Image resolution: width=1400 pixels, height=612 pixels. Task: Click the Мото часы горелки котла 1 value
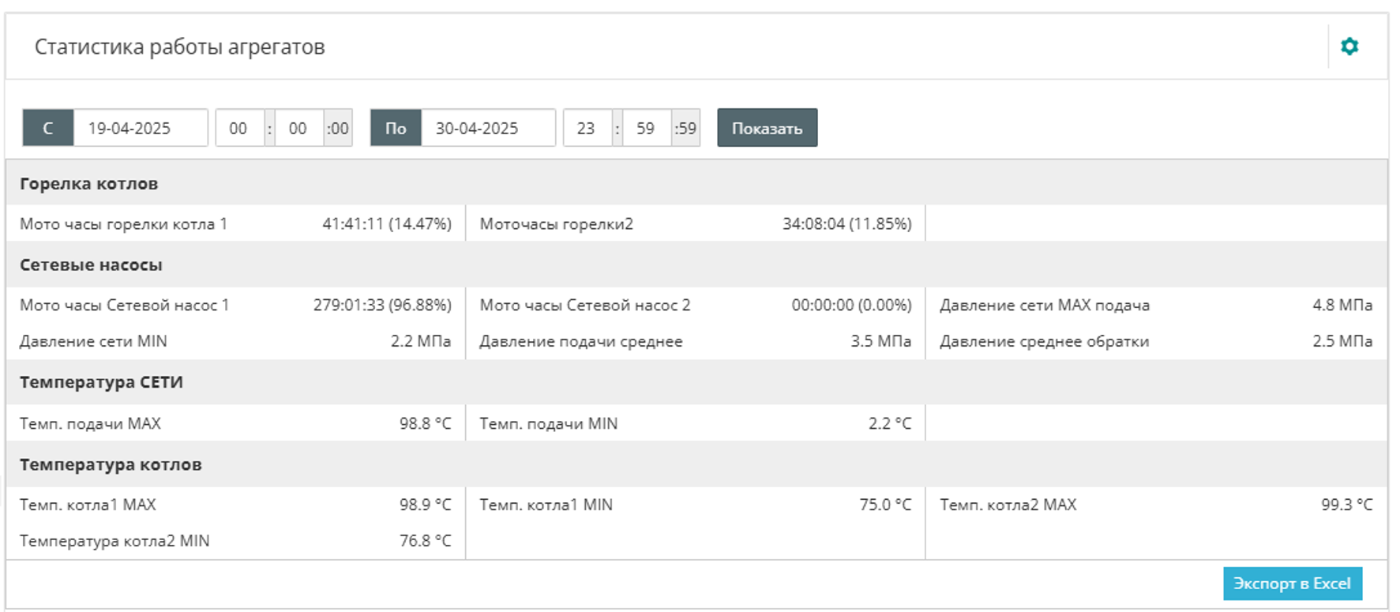(386, 224)
